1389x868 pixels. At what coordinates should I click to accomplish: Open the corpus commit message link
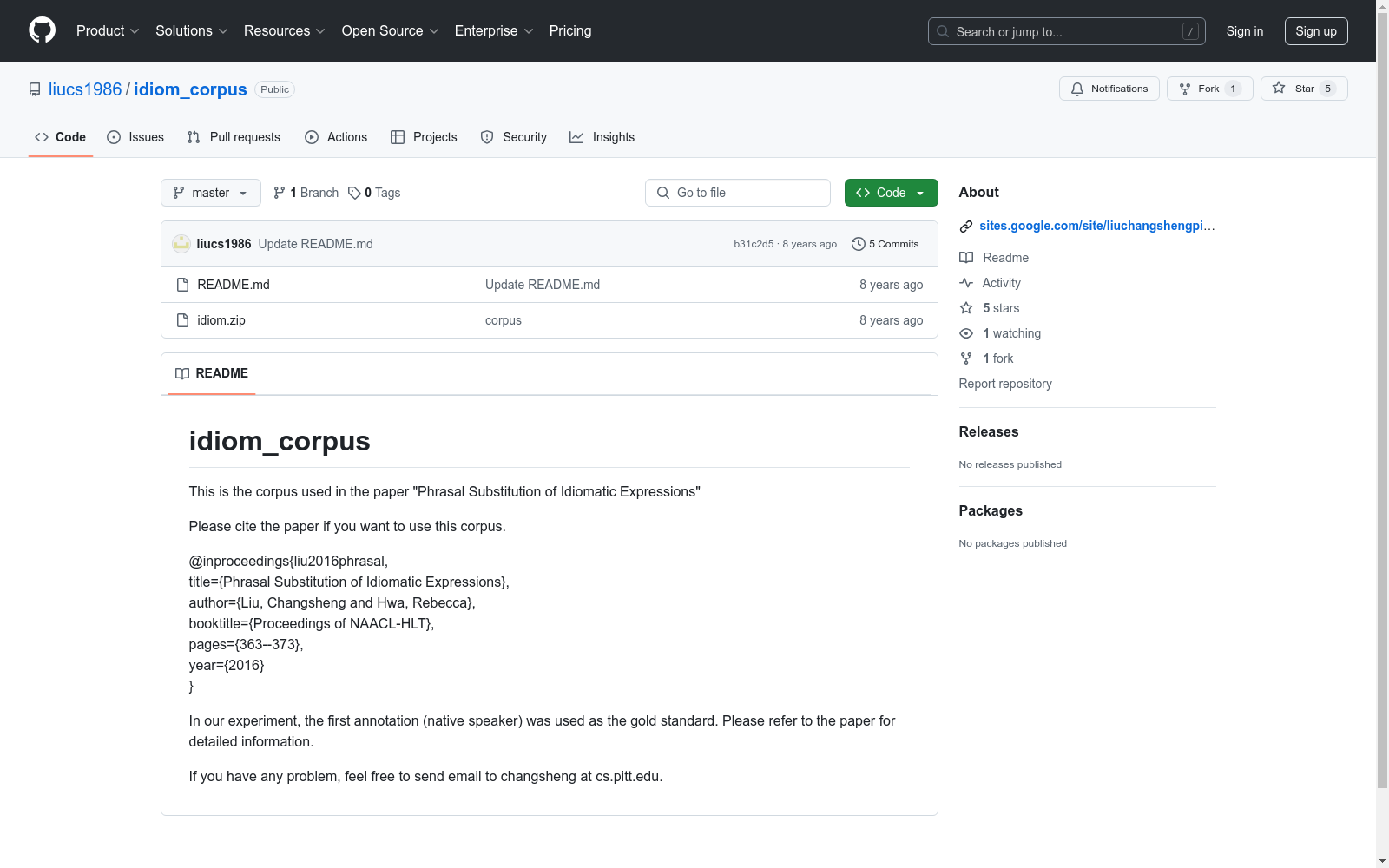[x=504, y=320]
